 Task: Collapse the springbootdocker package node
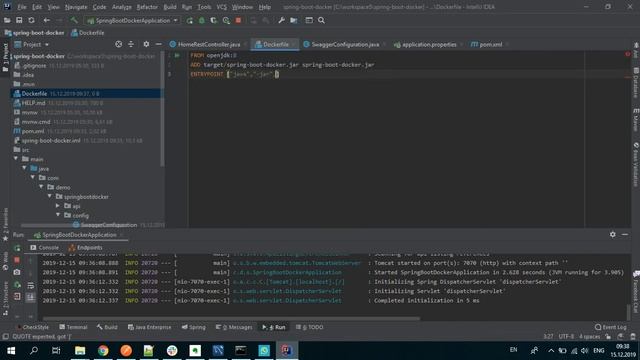click(50, 196)
